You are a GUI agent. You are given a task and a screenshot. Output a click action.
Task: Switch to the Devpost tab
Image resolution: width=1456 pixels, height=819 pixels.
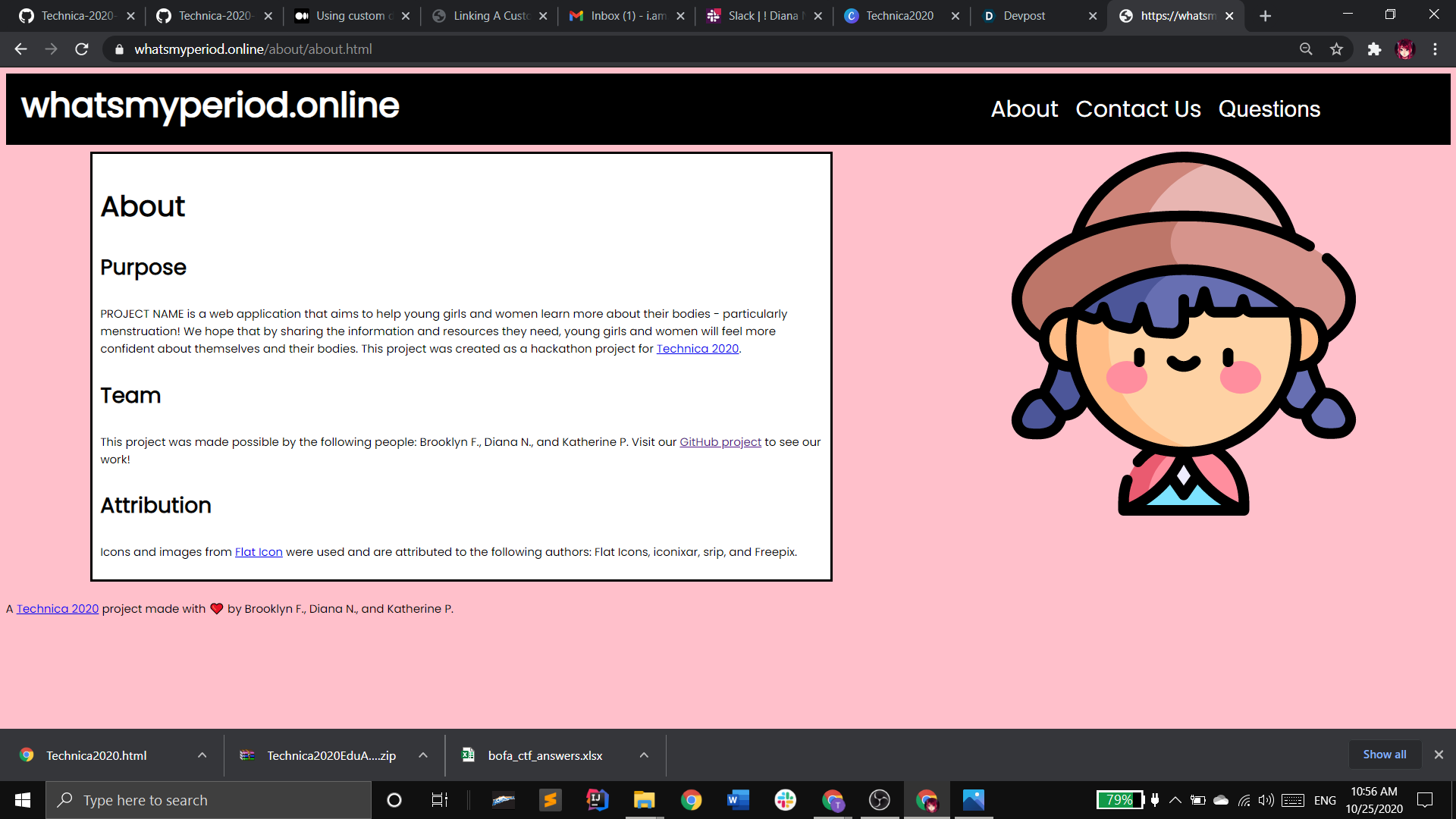pyautogui.click(x=1024, y=16)
